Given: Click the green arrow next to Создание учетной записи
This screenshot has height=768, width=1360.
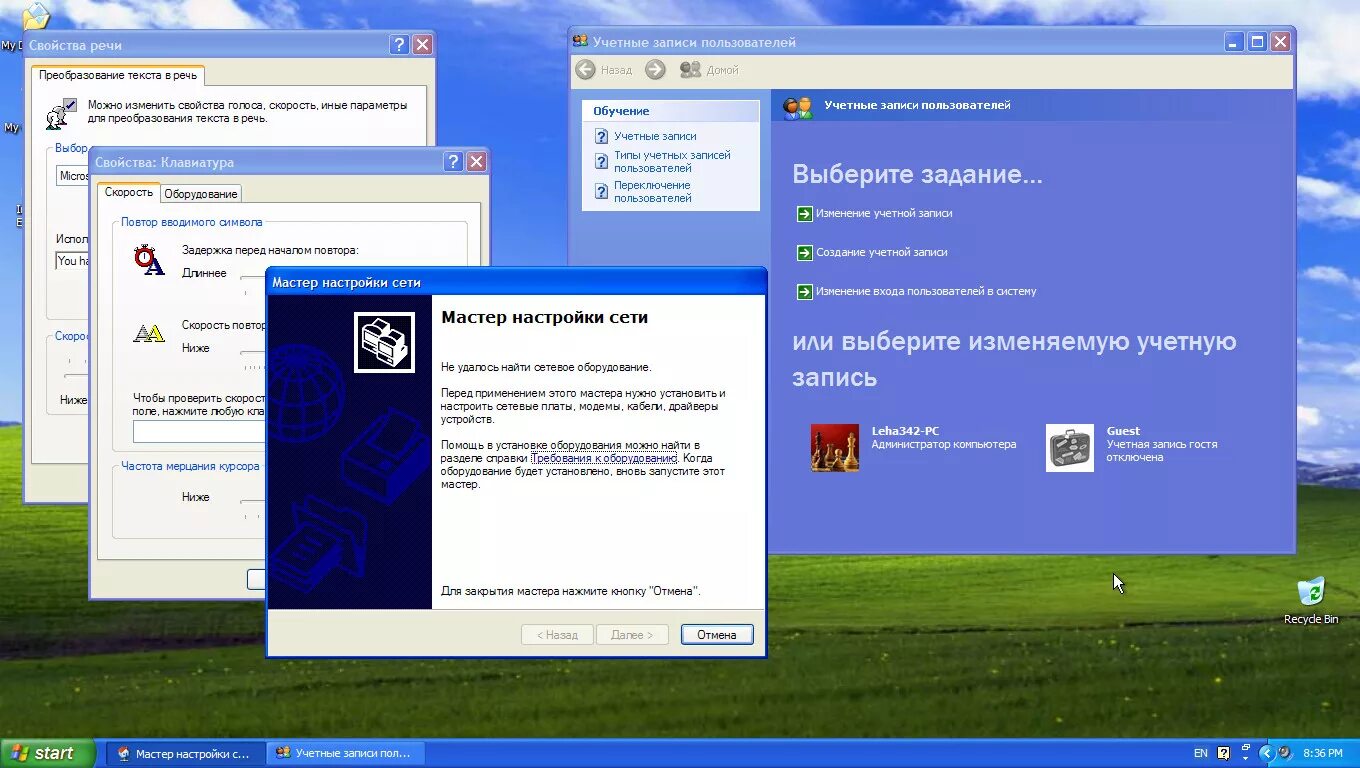Looking at the screenshot, I should pyautogui.click(x=804, y=253).
